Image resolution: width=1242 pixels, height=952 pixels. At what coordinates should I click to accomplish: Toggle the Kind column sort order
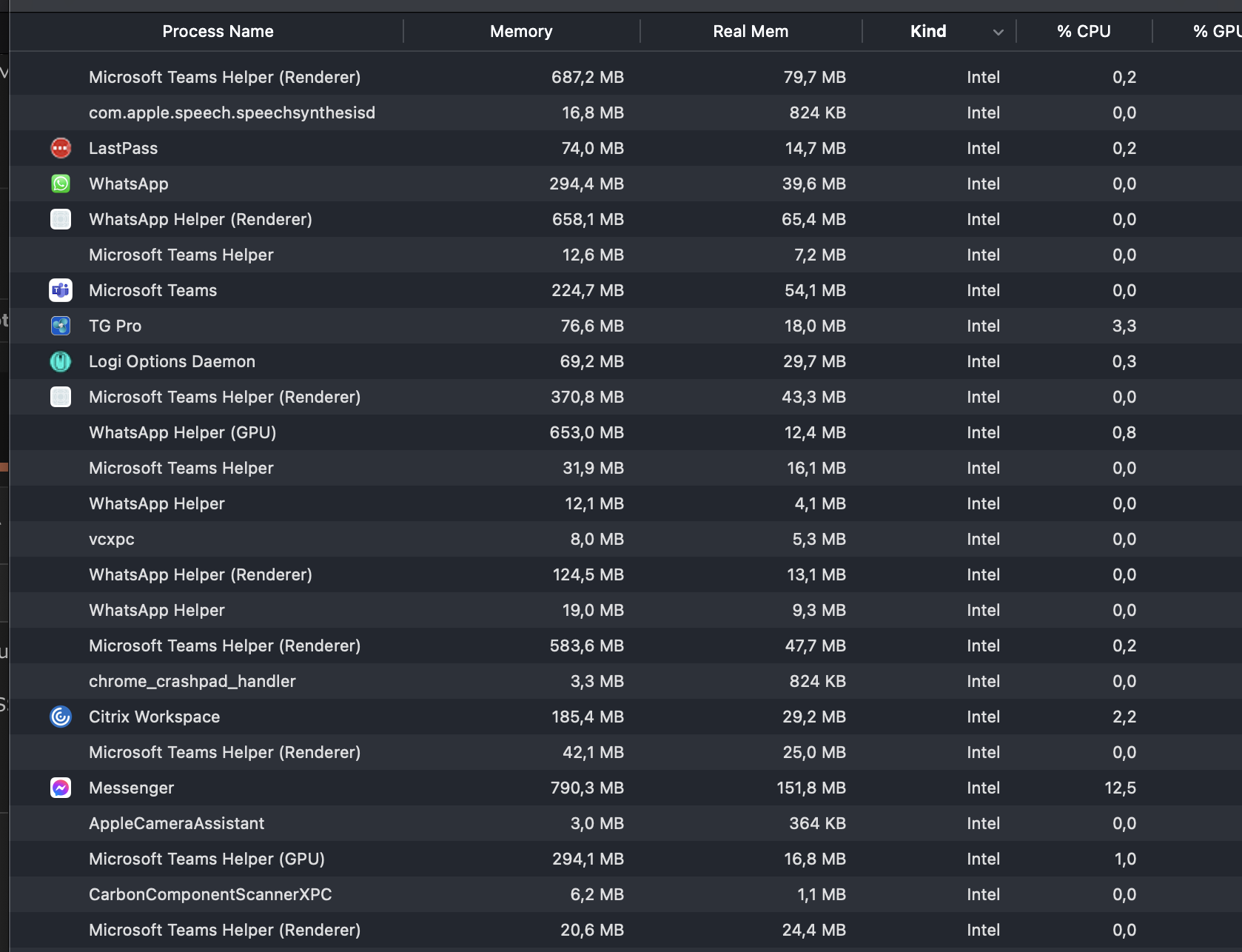[x=928, y=31]
